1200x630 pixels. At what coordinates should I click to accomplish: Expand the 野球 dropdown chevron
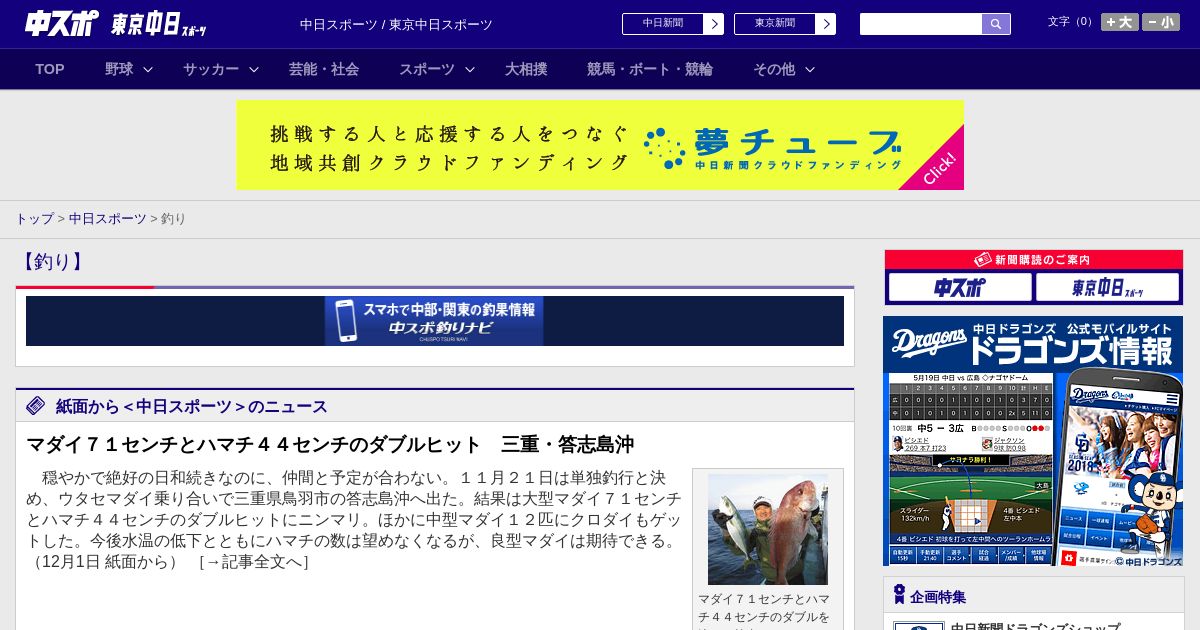(x=148, y=69)
